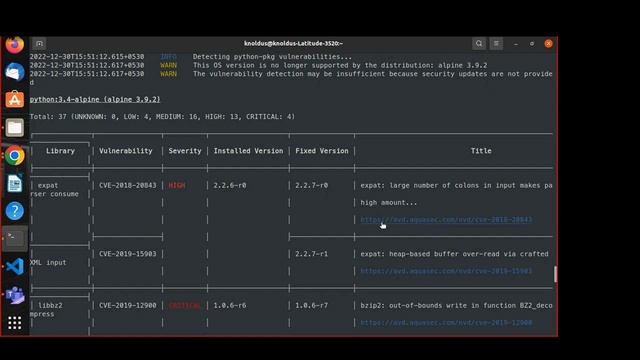
Task: Click the HIGH severity cell
Action: [x=177, y=185]
